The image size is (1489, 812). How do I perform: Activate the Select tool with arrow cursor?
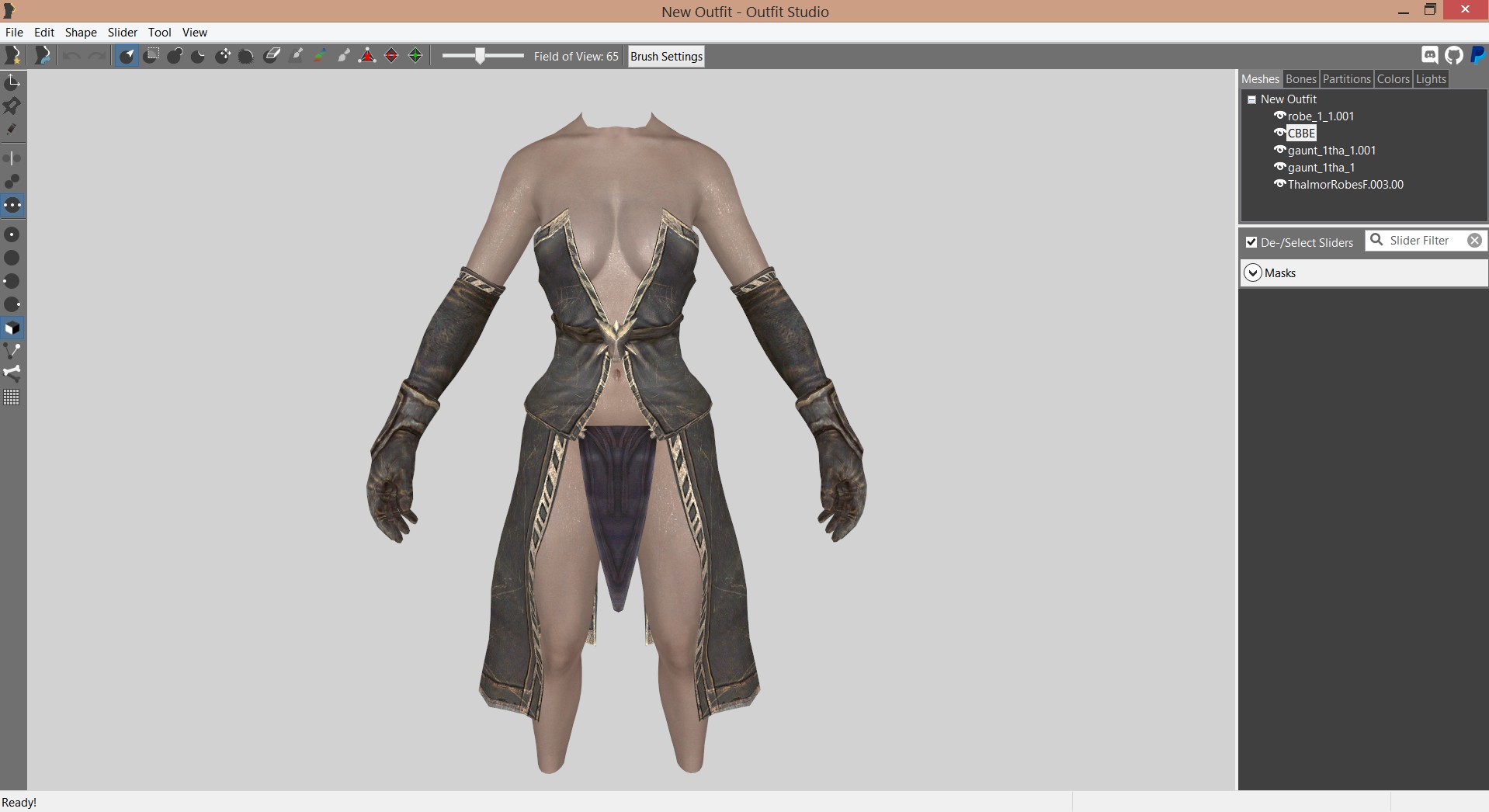point(127,56)
